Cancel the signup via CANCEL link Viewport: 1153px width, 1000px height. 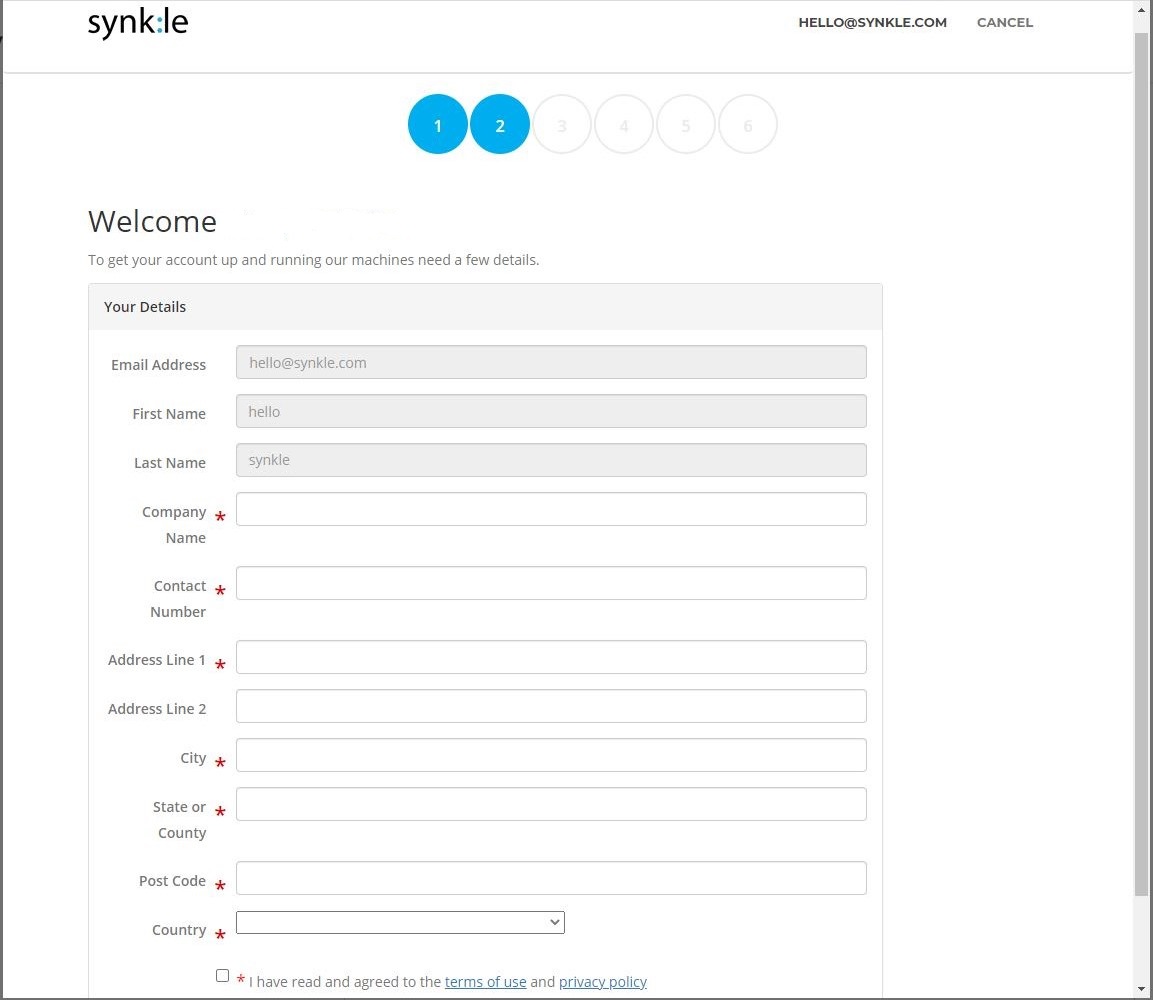point(1004,23)
